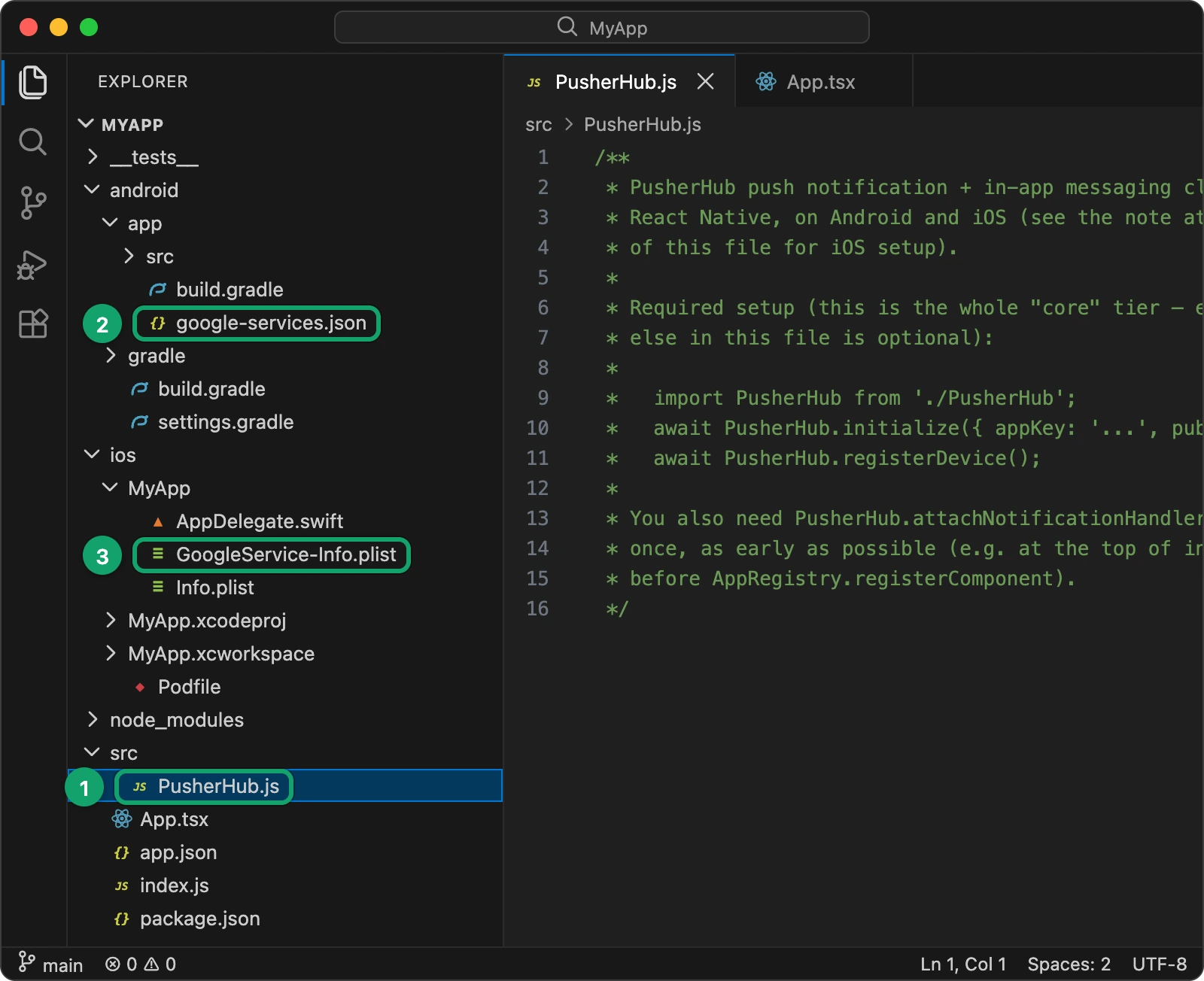
Task: Click the MyApp command center search field
Action: click(x=602, y=27)
